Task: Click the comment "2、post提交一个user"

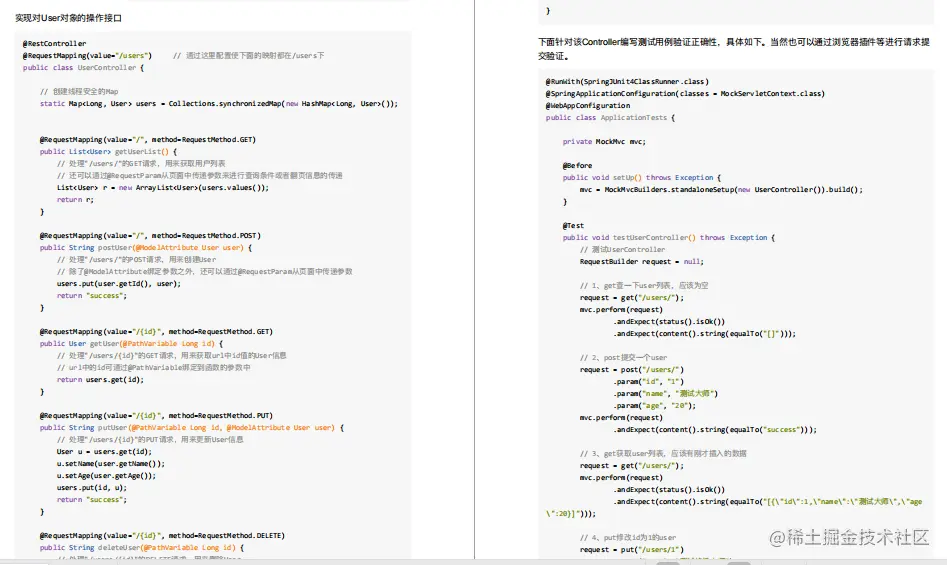Action: point(623,357)
